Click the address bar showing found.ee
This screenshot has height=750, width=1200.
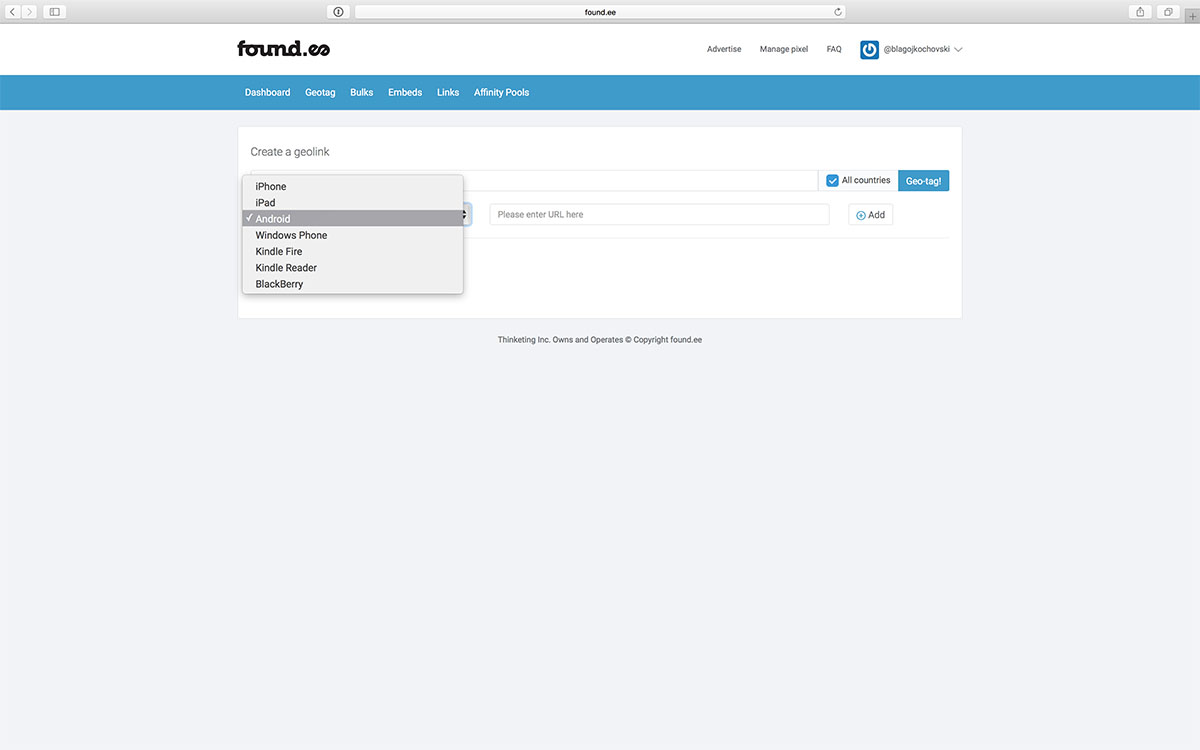click(x=600, y=12)
